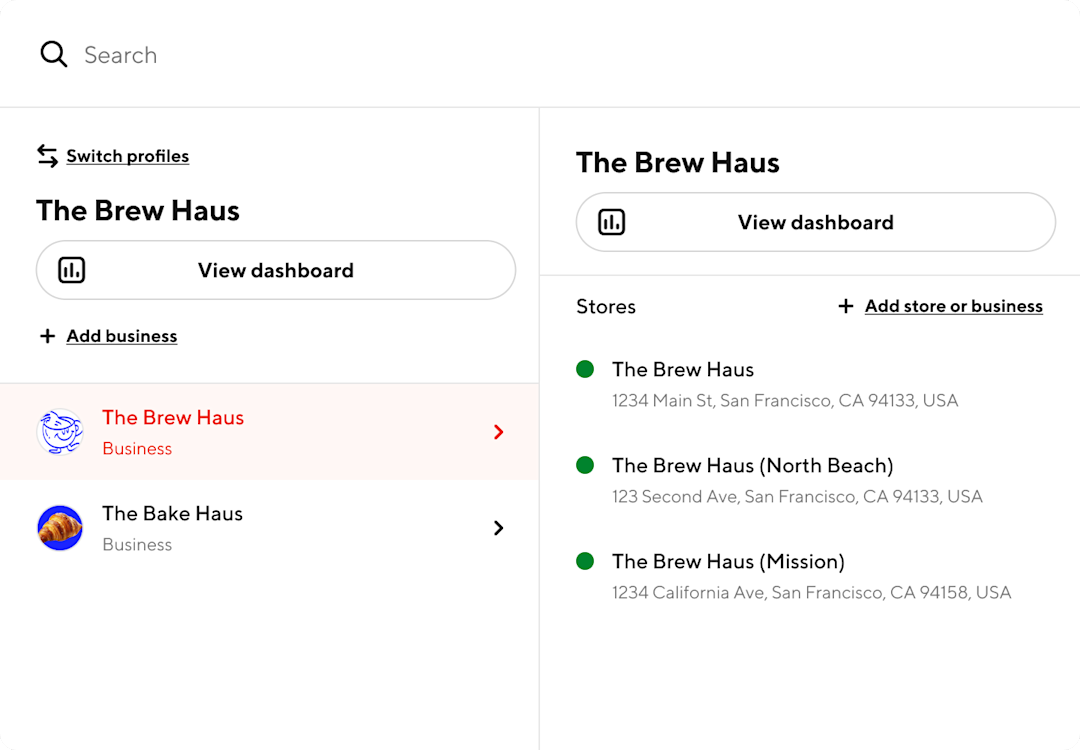1080x750 pixels.
Task: Click The Brew Haus heading in right panel
Action: click(678, 163)
